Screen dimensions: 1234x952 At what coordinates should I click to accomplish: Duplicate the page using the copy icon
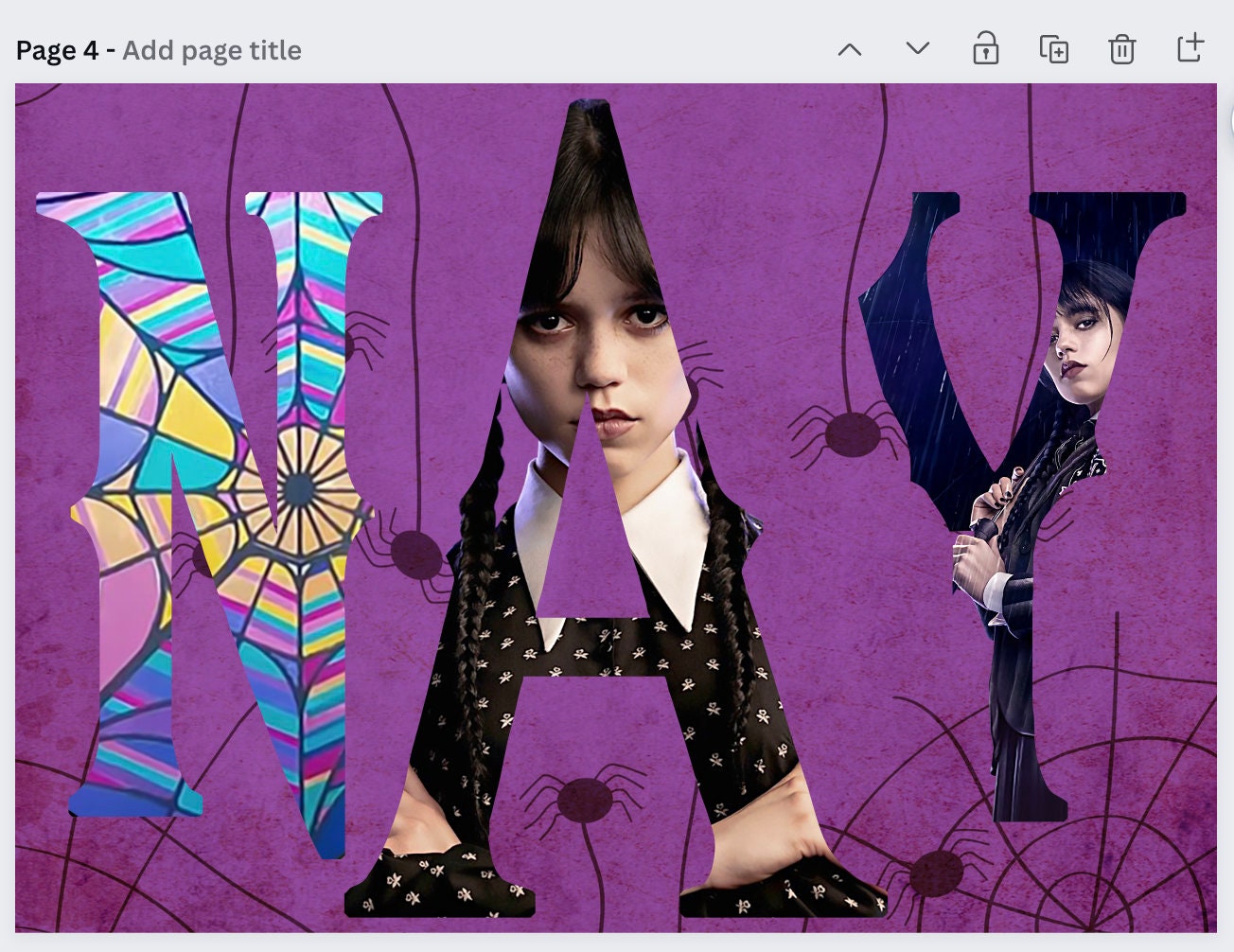(1053, 49)
